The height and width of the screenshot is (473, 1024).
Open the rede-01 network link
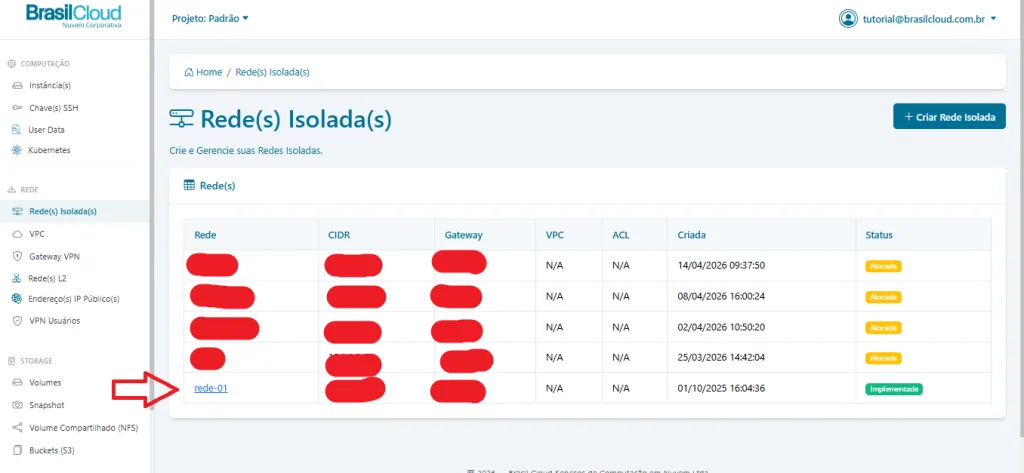coord(211,388)
